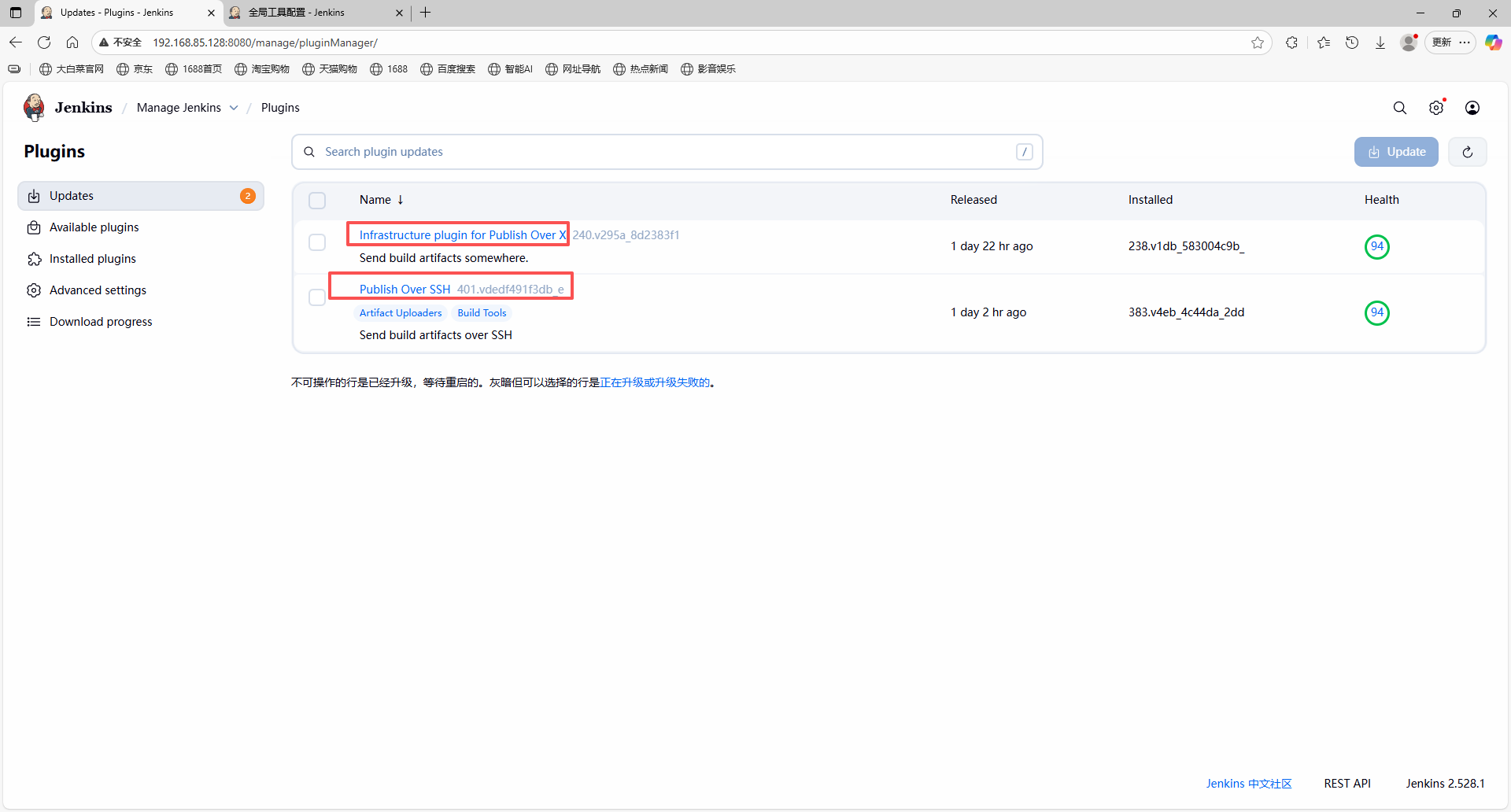1511x812 pixels.
Task: Open Infrastructure plugin for Publish Over X link
Action: (x=462, y=234)
